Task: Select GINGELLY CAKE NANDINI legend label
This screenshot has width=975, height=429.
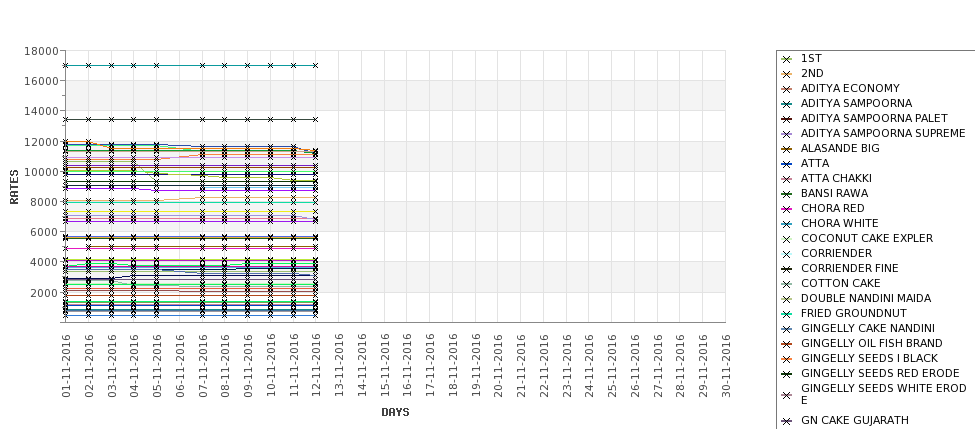Action: pyautogui.click(x=867, y=328)
